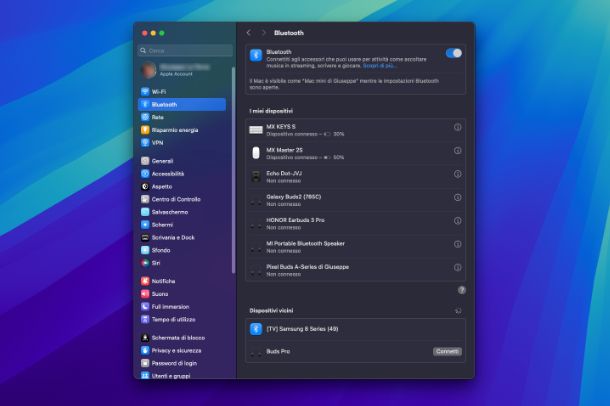This screenshot has width=610, height=406.
Task: Click the Centro di Controllo icon
Action: 145,199
